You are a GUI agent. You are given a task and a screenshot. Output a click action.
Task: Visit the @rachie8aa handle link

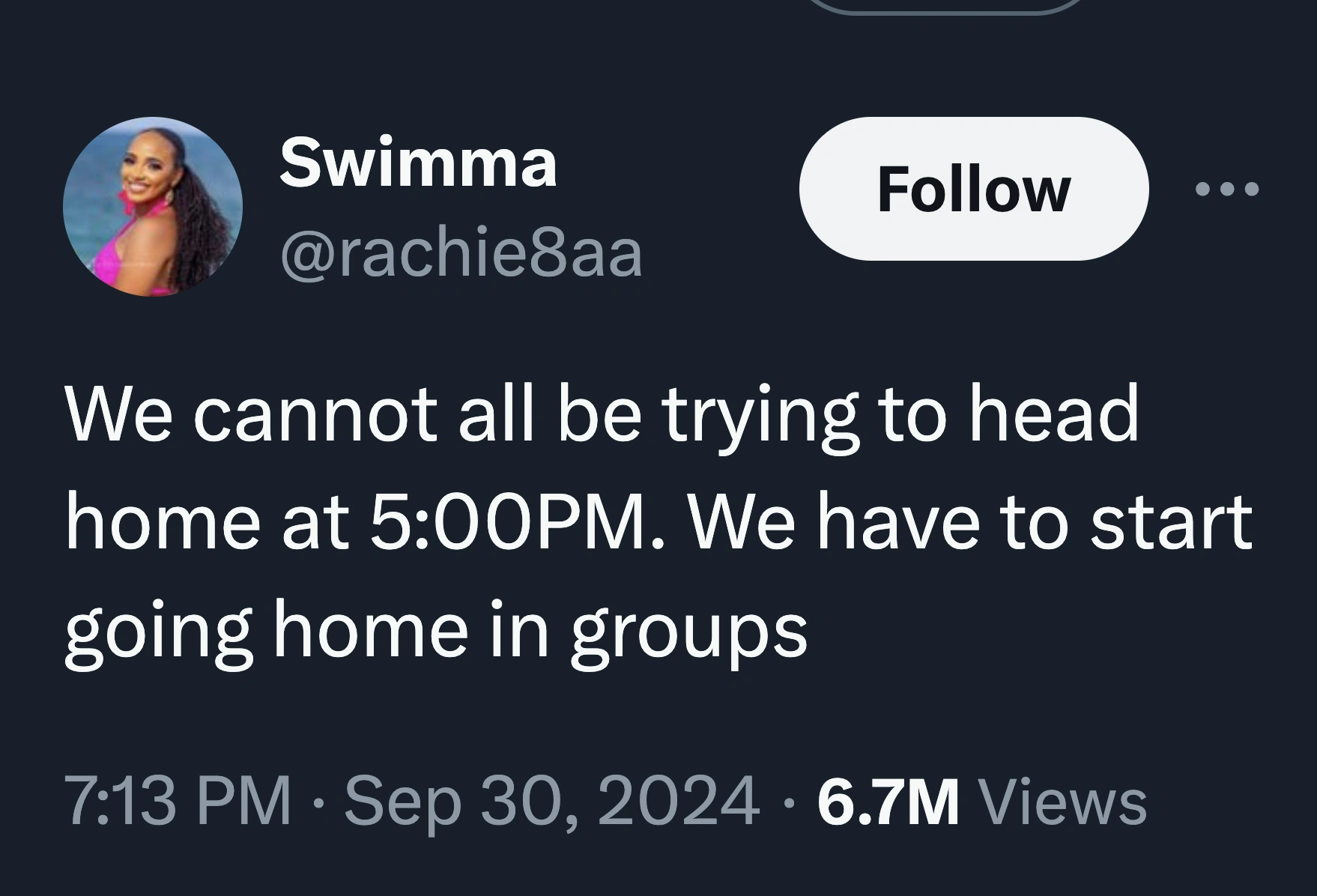[x=461, y=254]
